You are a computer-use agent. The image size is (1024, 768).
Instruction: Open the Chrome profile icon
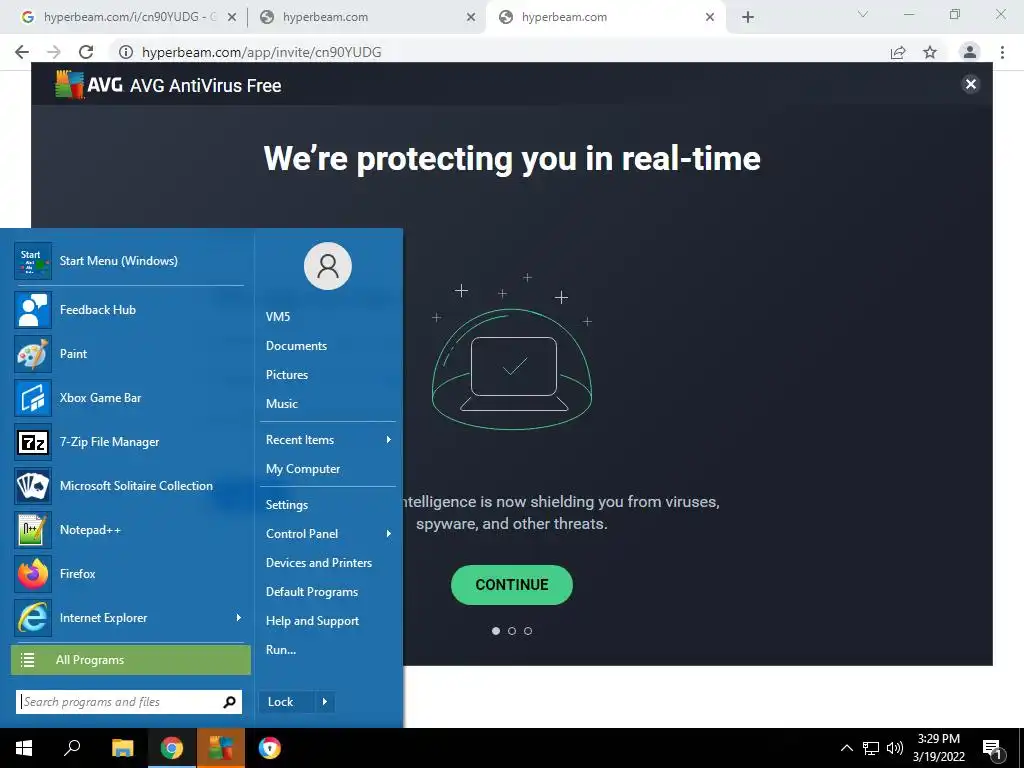coord(970,52)
